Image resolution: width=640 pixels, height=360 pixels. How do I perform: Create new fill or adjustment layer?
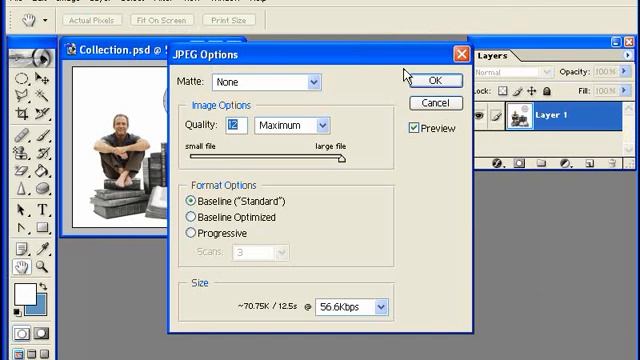565,163
